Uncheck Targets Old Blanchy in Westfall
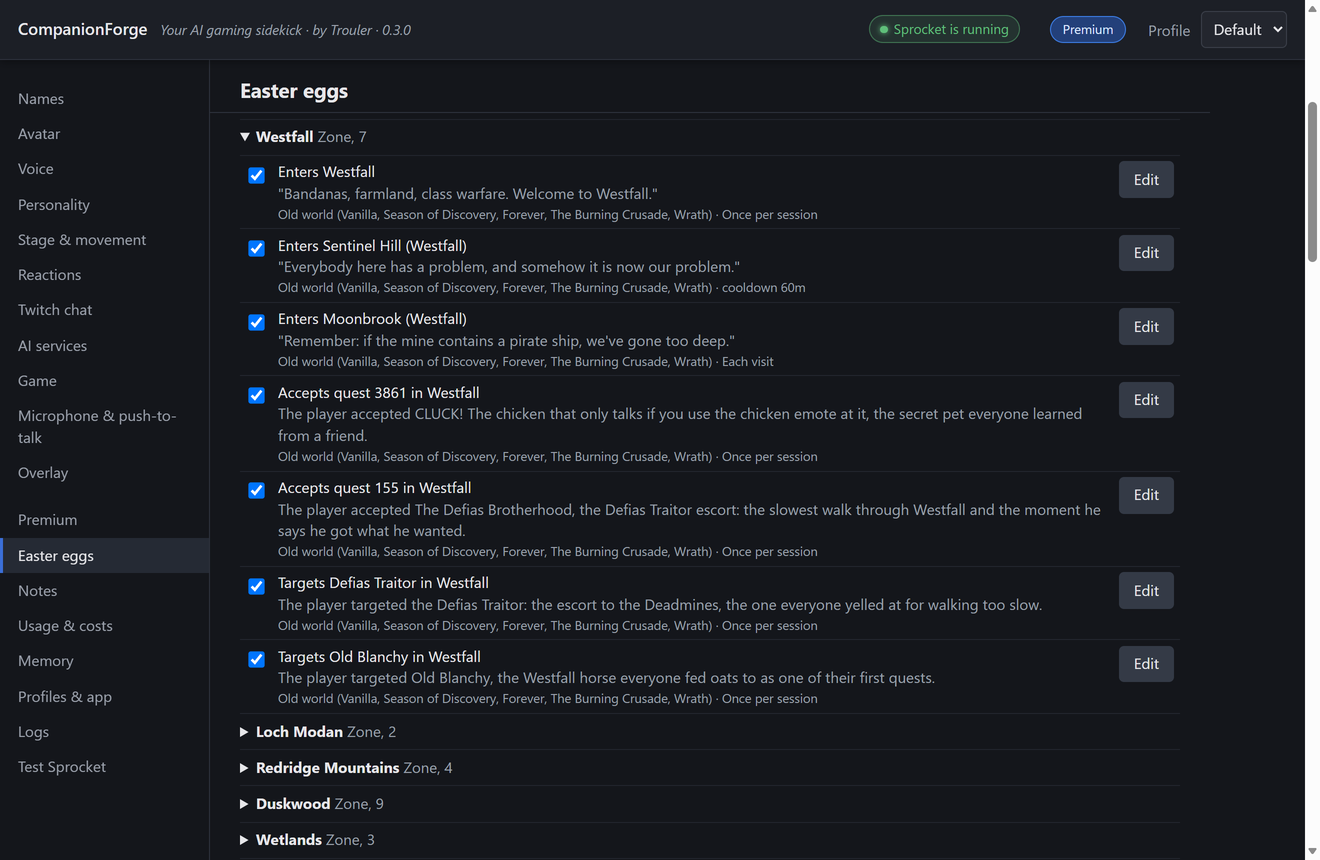Image resolution: width=1320 pixels, height=860 pixels. [x=257, y=659]
